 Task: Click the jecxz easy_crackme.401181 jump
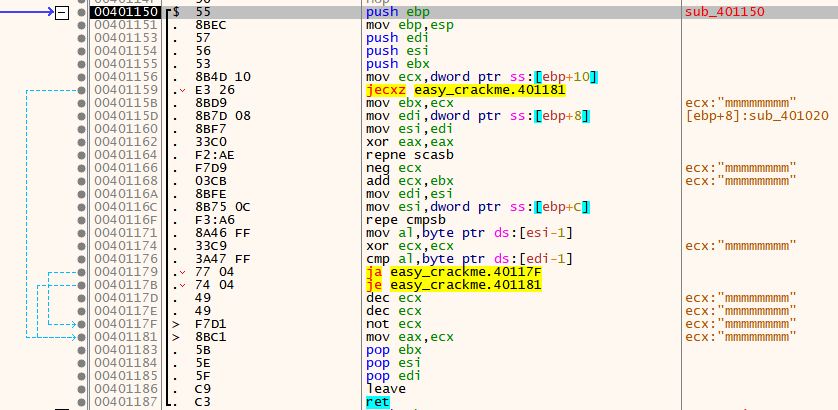pyautogui.click(x=466, y=90)
